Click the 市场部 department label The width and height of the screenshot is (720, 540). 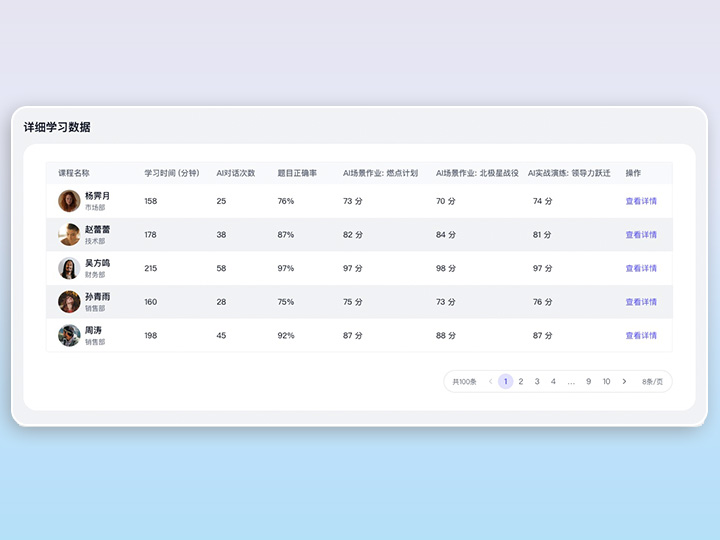pos(95,208)
